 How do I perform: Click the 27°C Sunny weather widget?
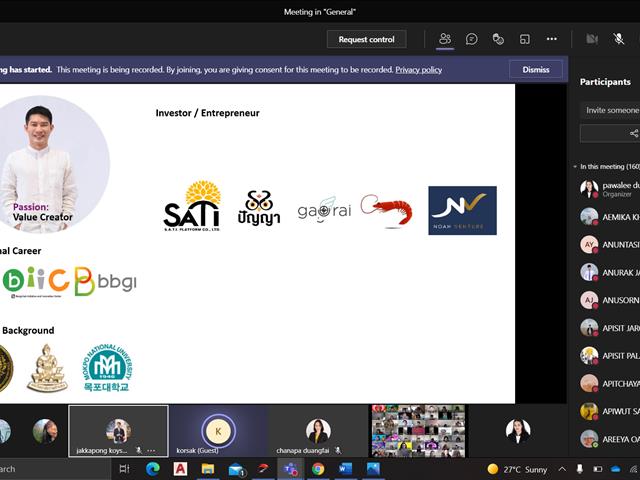pos(517,469)
